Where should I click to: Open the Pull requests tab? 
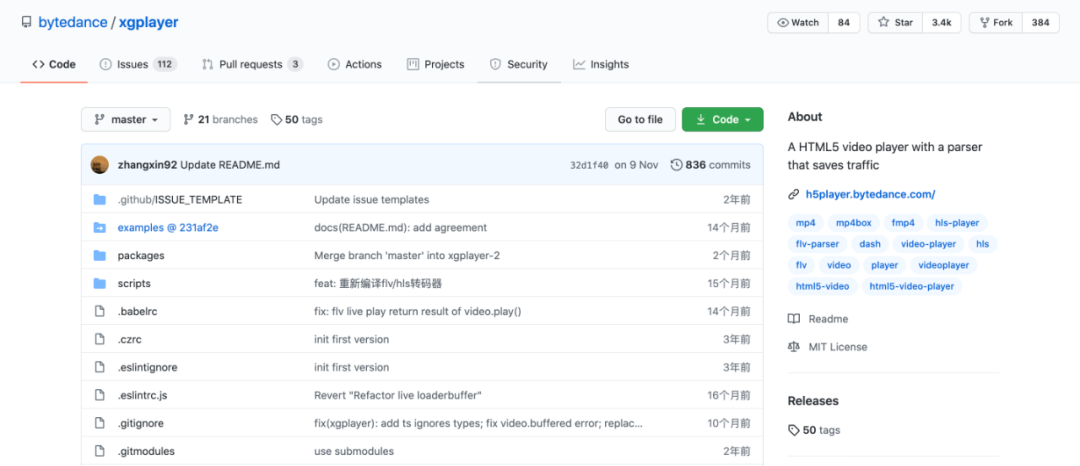tap(252, 64)
